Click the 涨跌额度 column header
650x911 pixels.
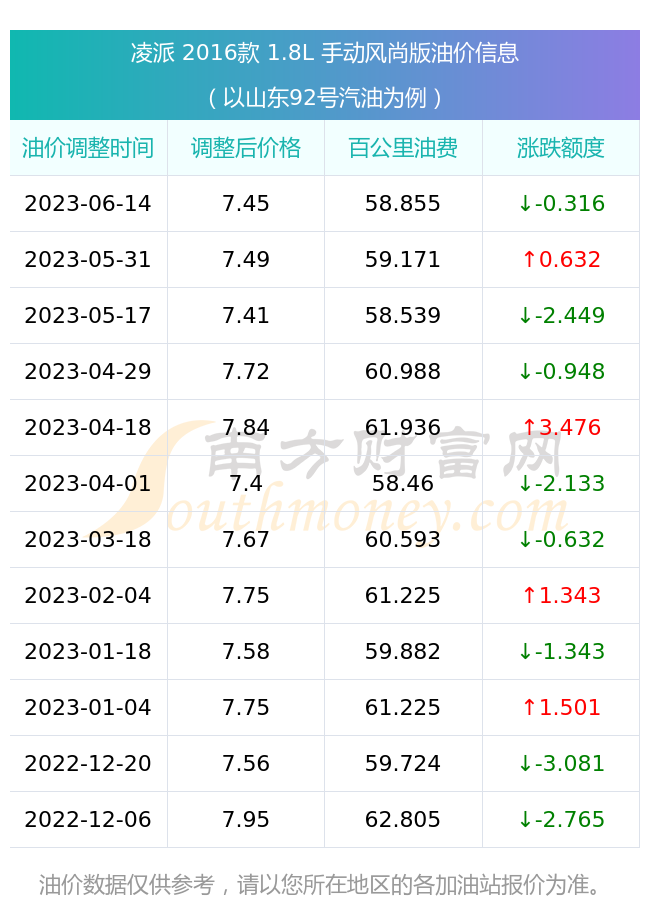[x=561, y=148]
